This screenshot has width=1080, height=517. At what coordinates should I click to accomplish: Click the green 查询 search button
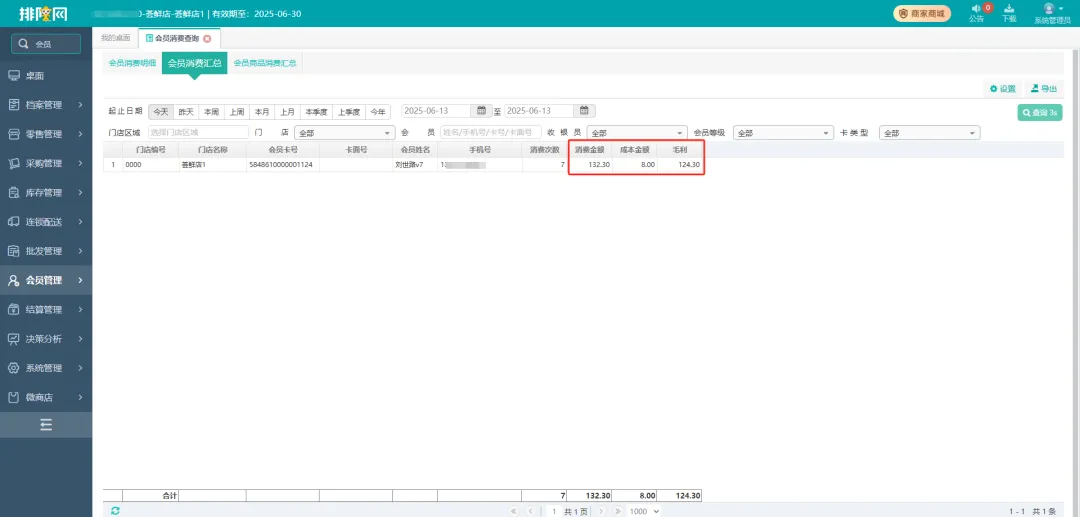point(1039,112)
